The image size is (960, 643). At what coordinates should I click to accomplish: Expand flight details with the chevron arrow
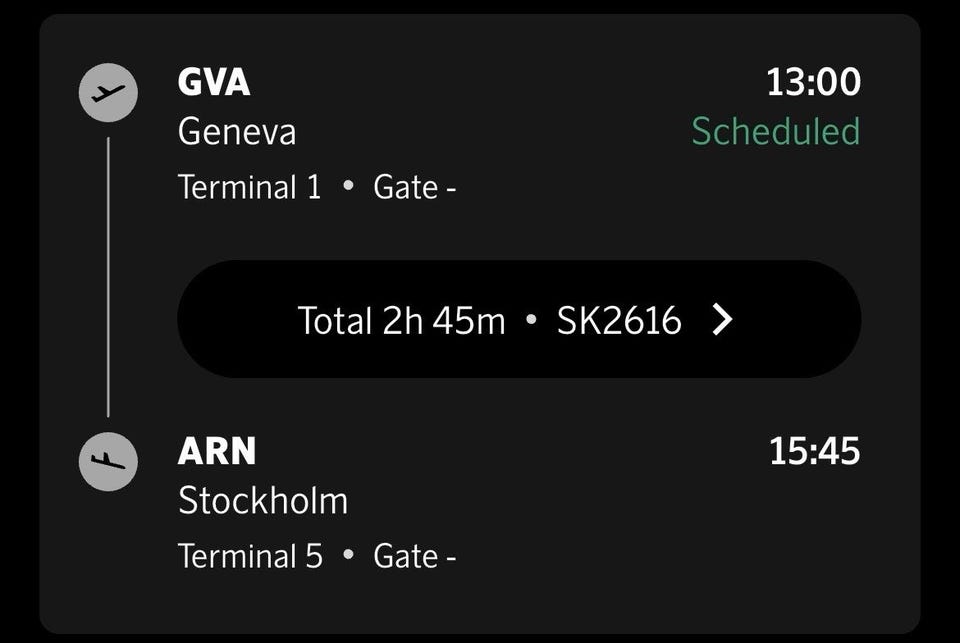click(x=722, y=320)
